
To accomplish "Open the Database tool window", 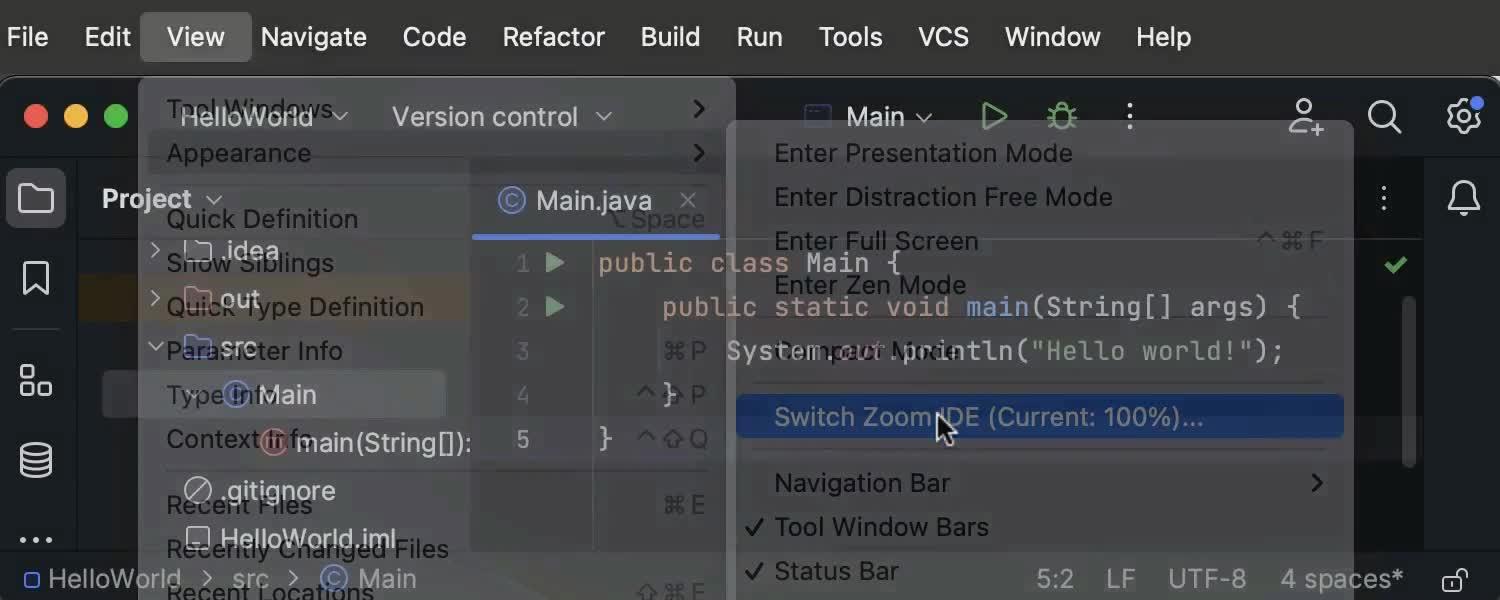I will (x=36, y=460).
